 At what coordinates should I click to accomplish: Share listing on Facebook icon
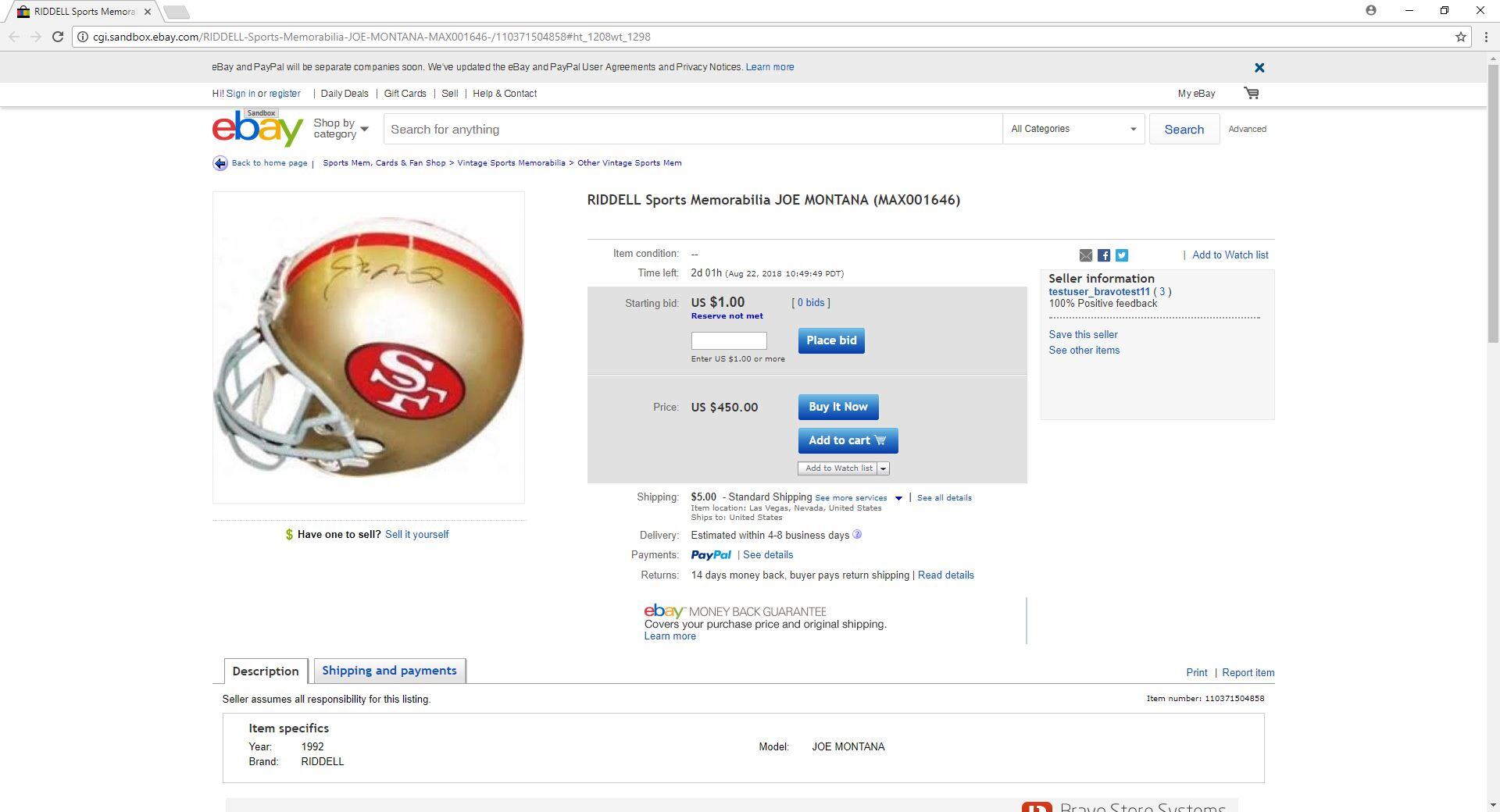click(x=1104, y=255)
